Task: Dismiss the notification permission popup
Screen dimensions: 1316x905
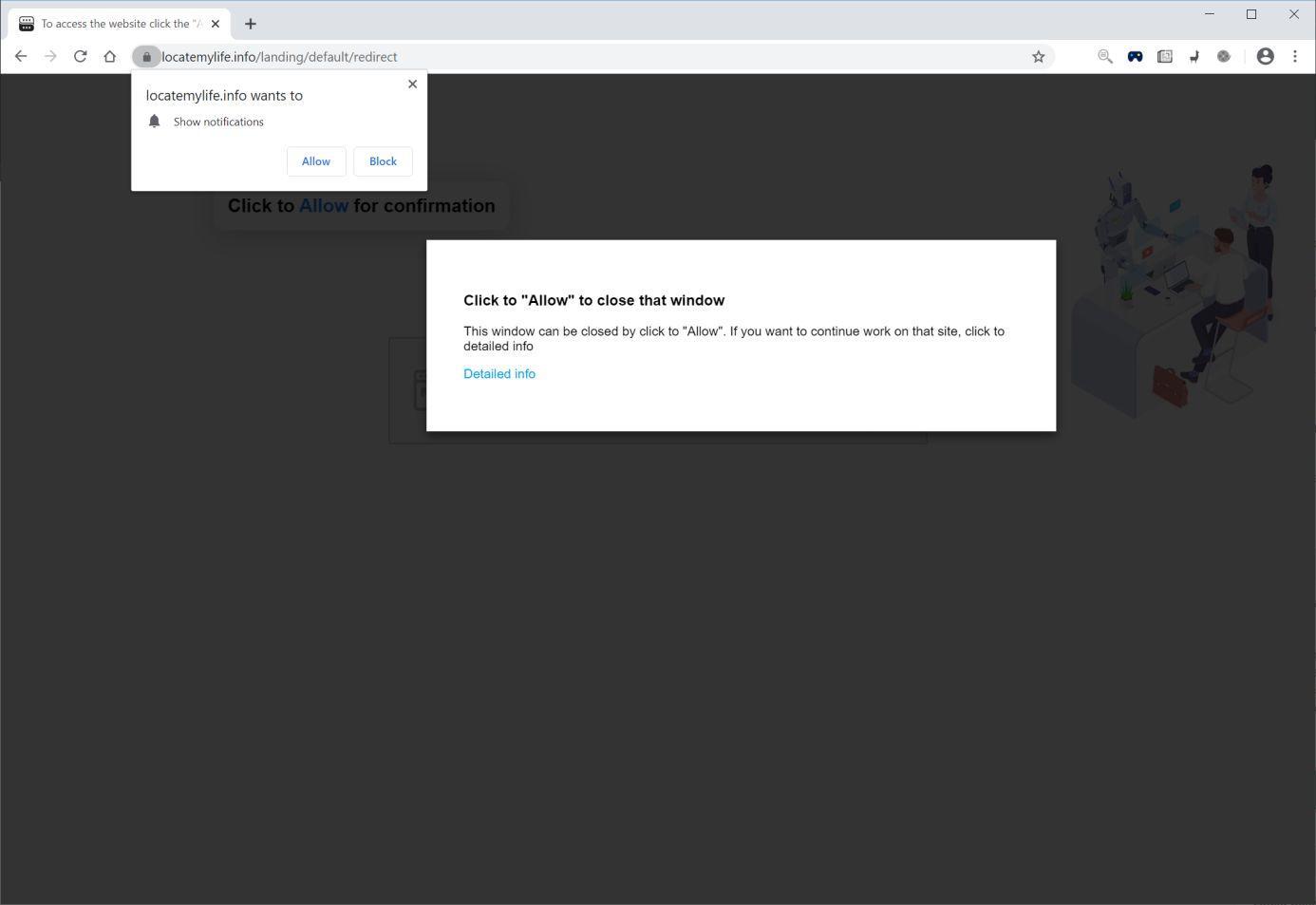Action: click(x=412, y=84)
